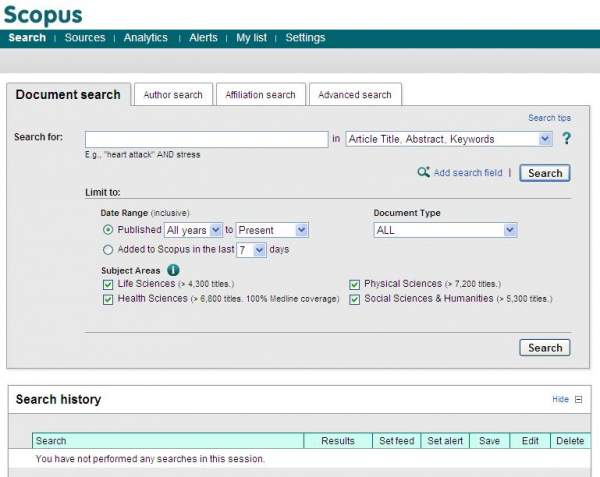Open the Search menu in top navigation
The height and width of the screenshot is (477, 600).
point(27,37)
